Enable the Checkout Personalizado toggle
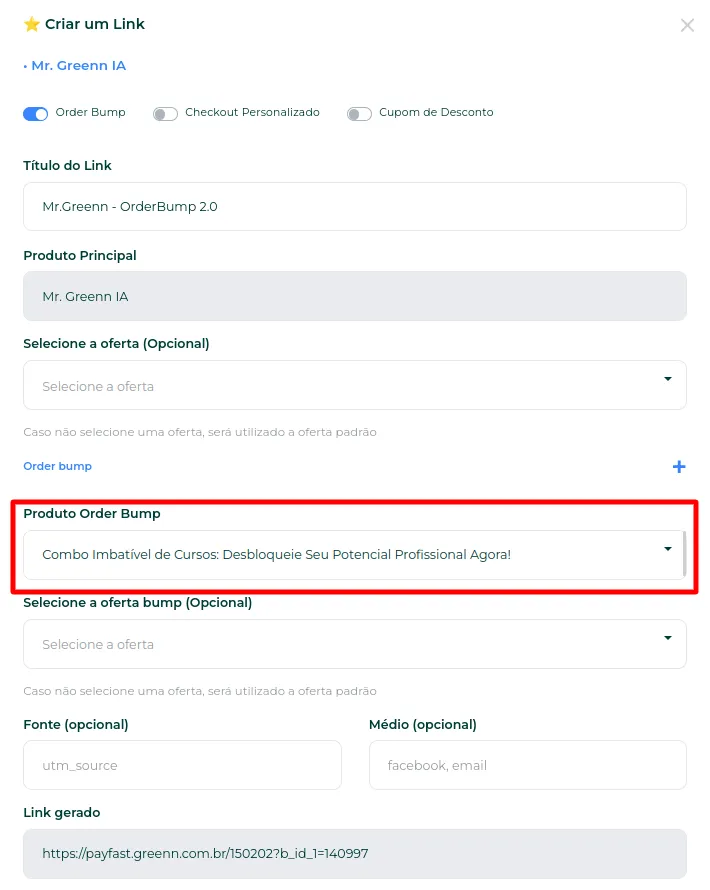 [x=165, y=114]
